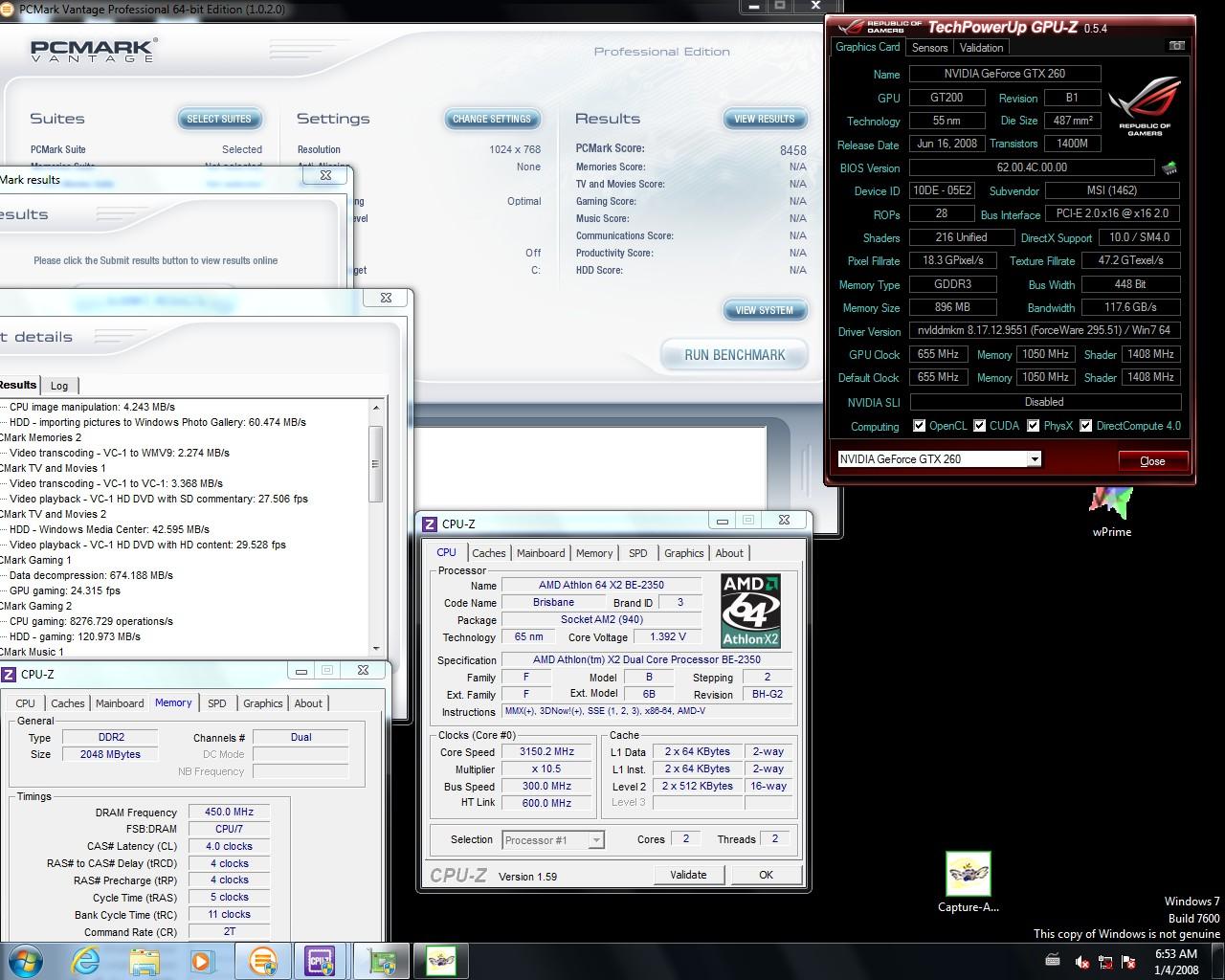Click the muted volume tray icon
Viewport: 1225px width, 980px height.
coord(1081,962)
